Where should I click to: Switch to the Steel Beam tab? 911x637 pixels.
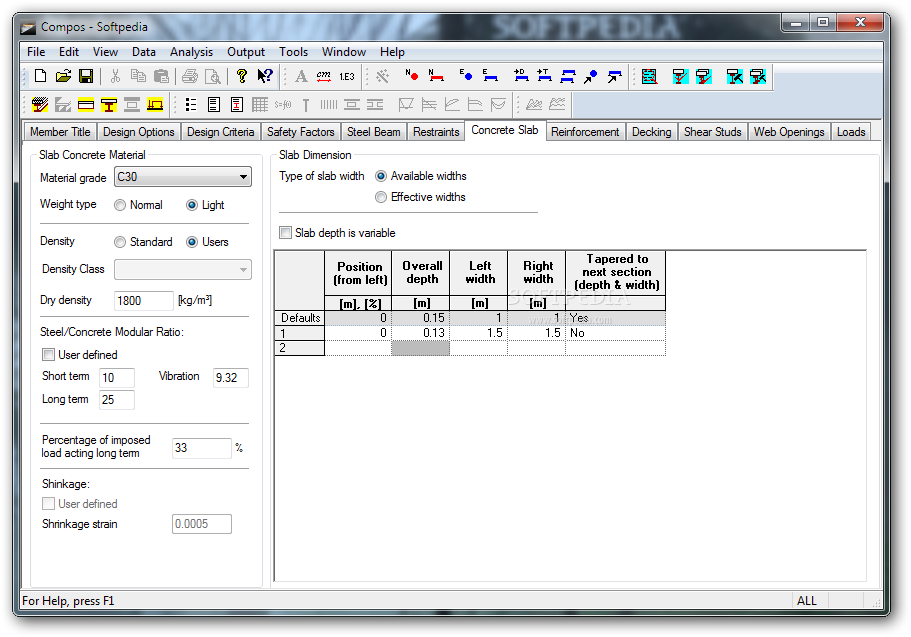click(x=374, y=132)
